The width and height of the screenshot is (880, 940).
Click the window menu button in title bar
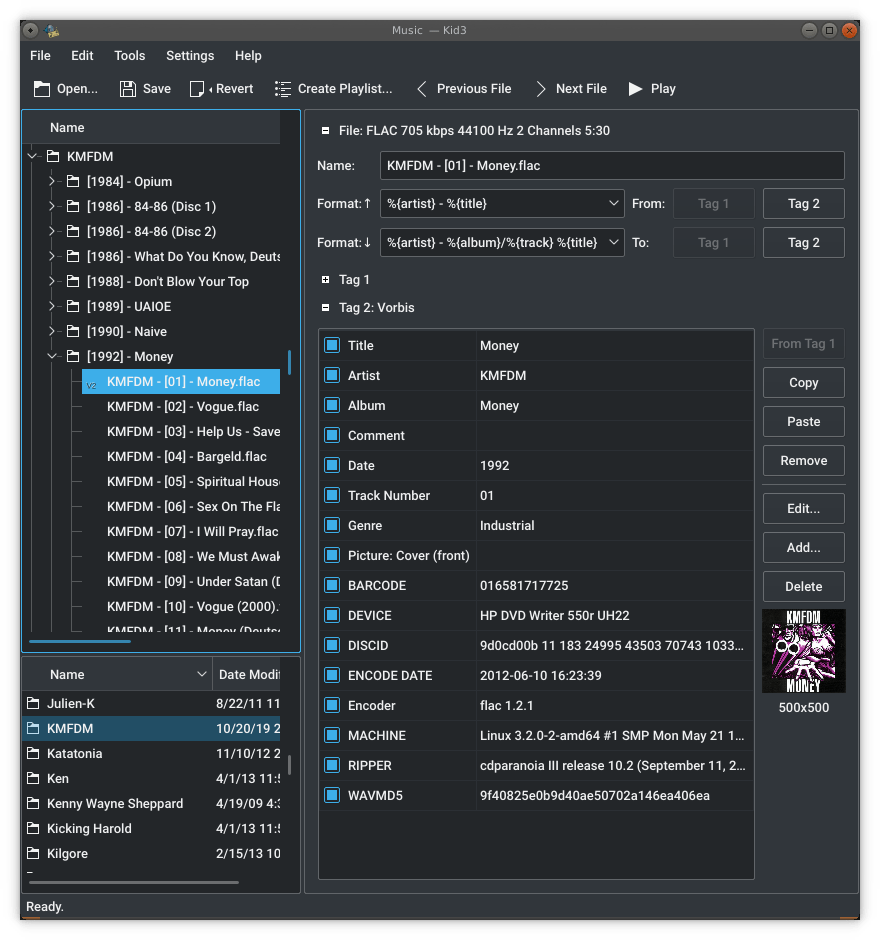[x=31, y=30]
